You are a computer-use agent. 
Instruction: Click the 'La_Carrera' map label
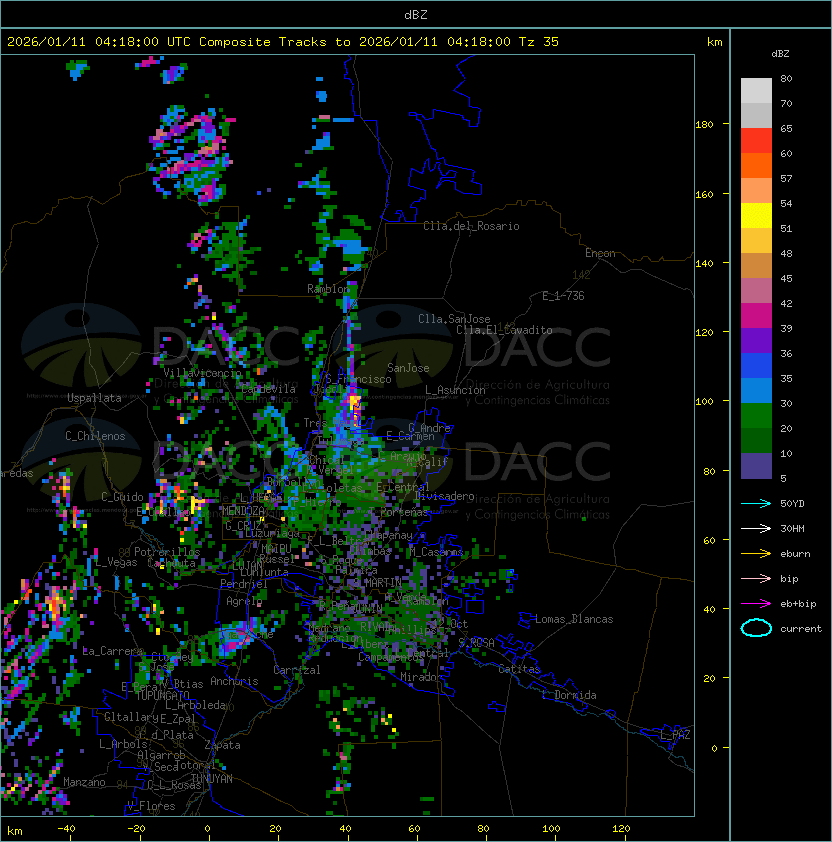tap(112, 651)
